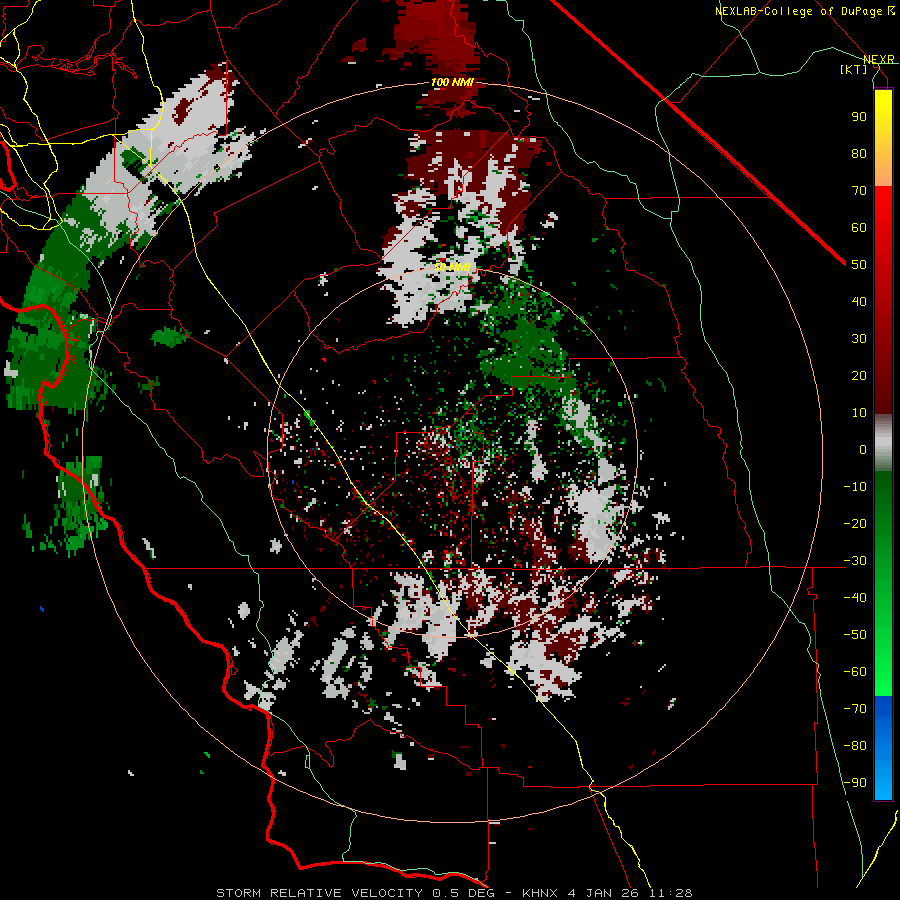Viewport: 900px width, 900px height.
Task: Click the 10 value on velocity scale
Action: [x=859, y=413]
